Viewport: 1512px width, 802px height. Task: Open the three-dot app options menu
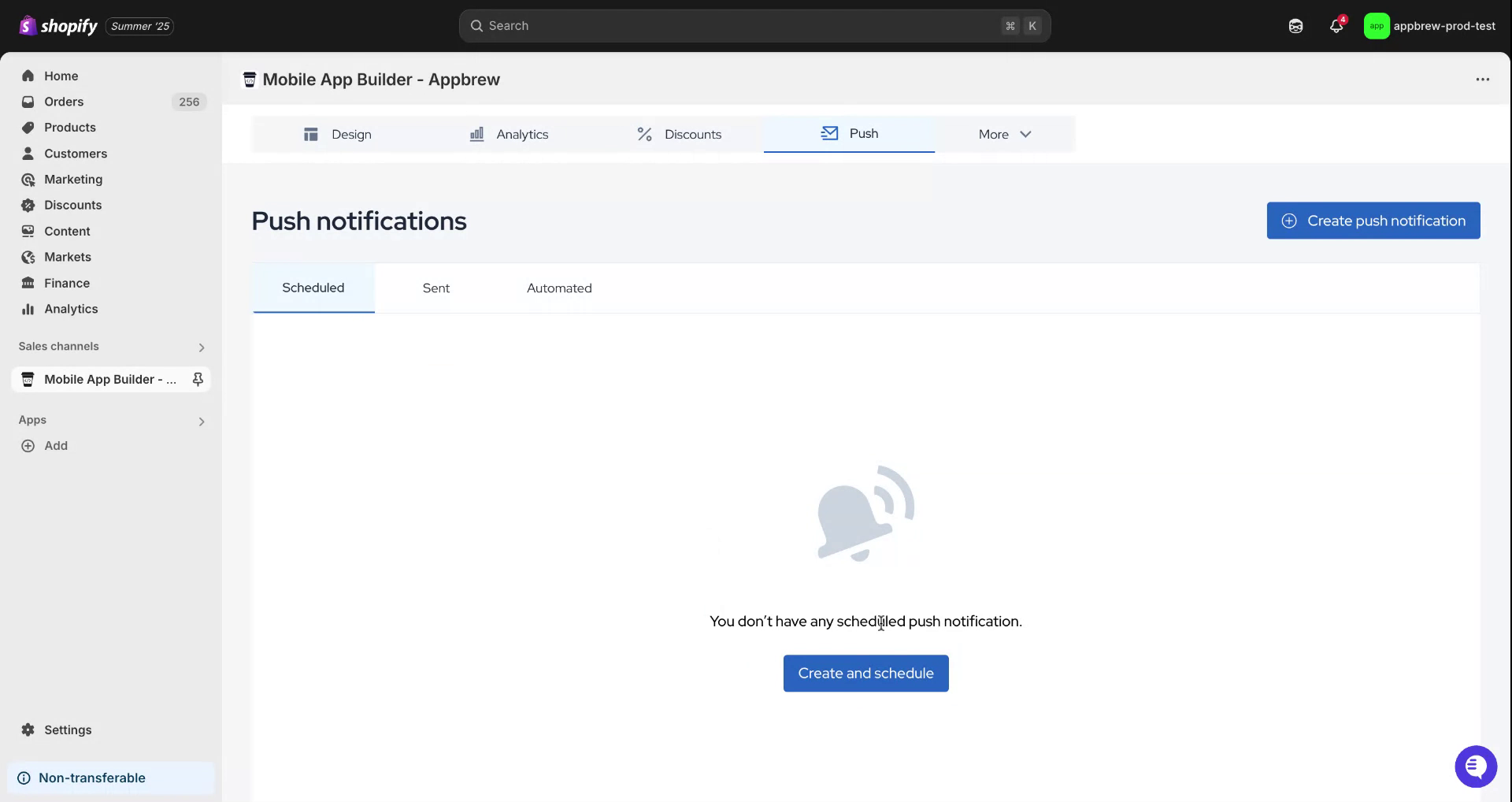pos(1483,79)
